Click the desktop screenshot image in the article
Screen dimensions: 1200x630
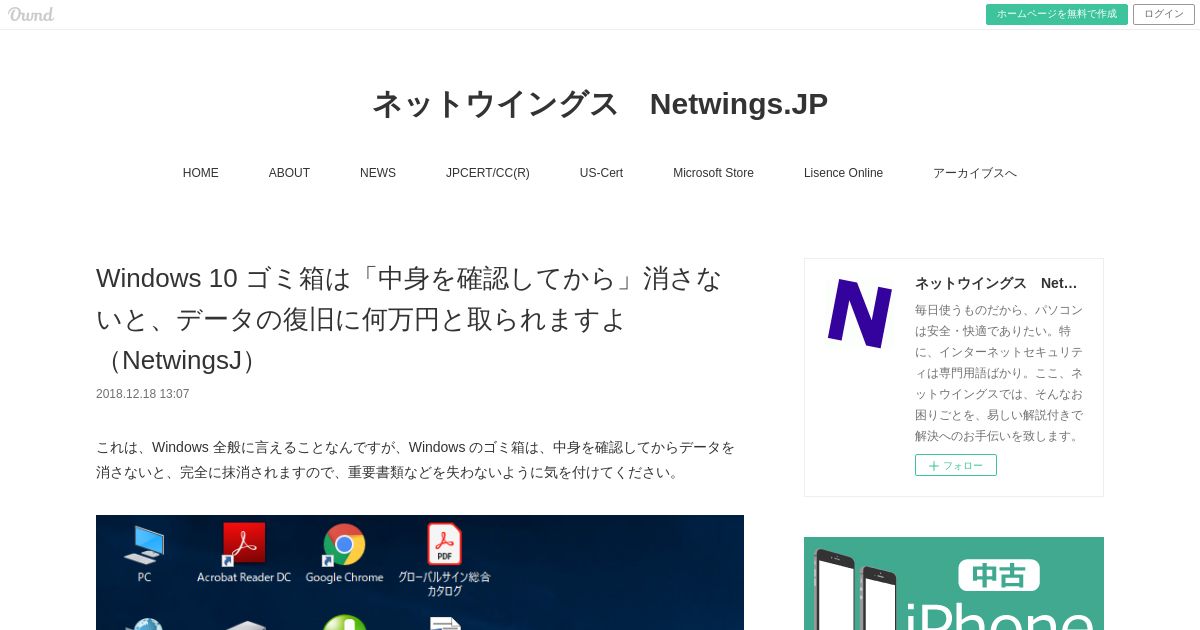pyautogui.click(x=420, y=573)
